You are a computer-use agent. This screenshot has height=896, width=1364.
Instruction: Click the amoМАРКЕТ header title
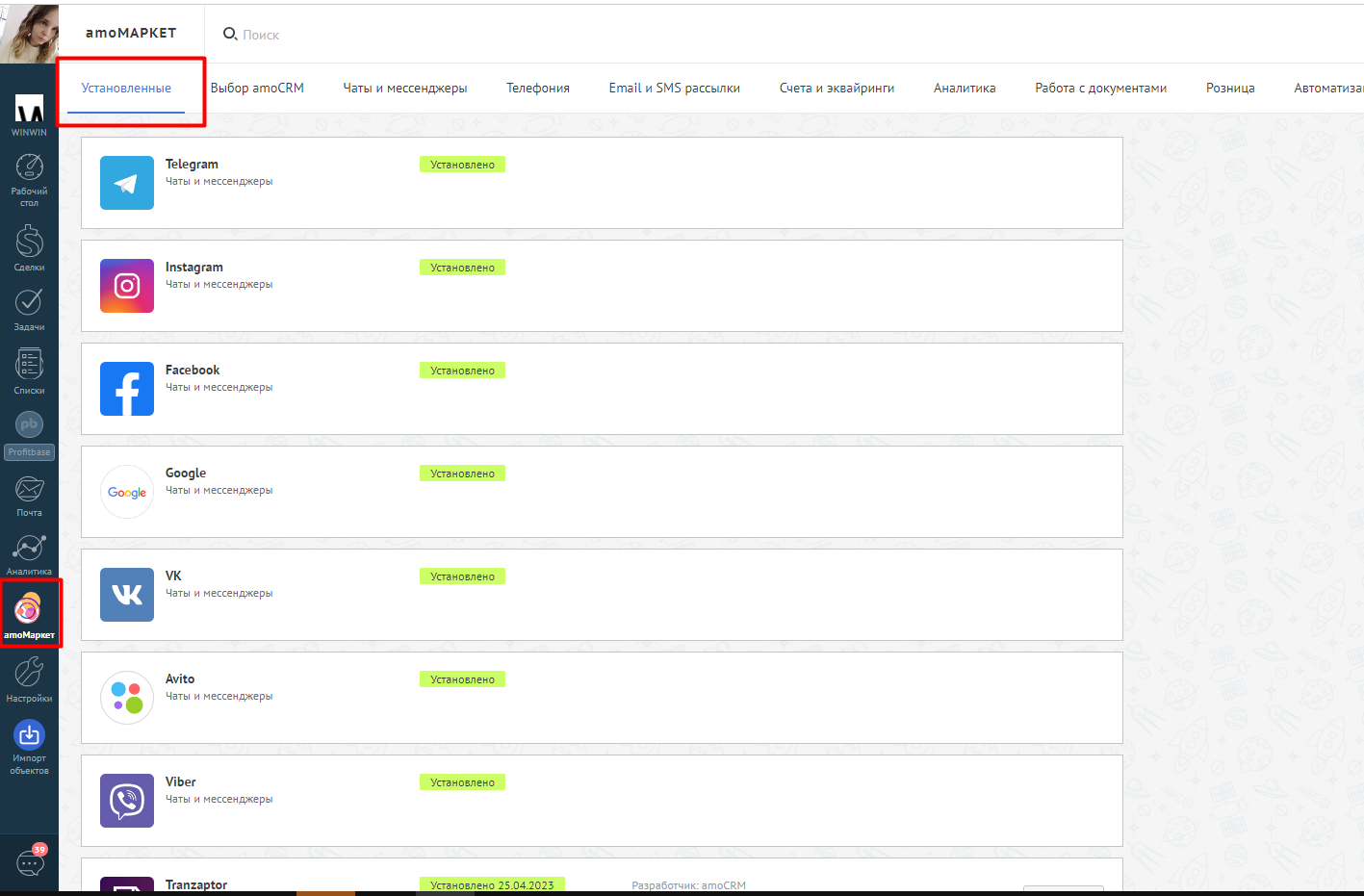pos(131,33)
